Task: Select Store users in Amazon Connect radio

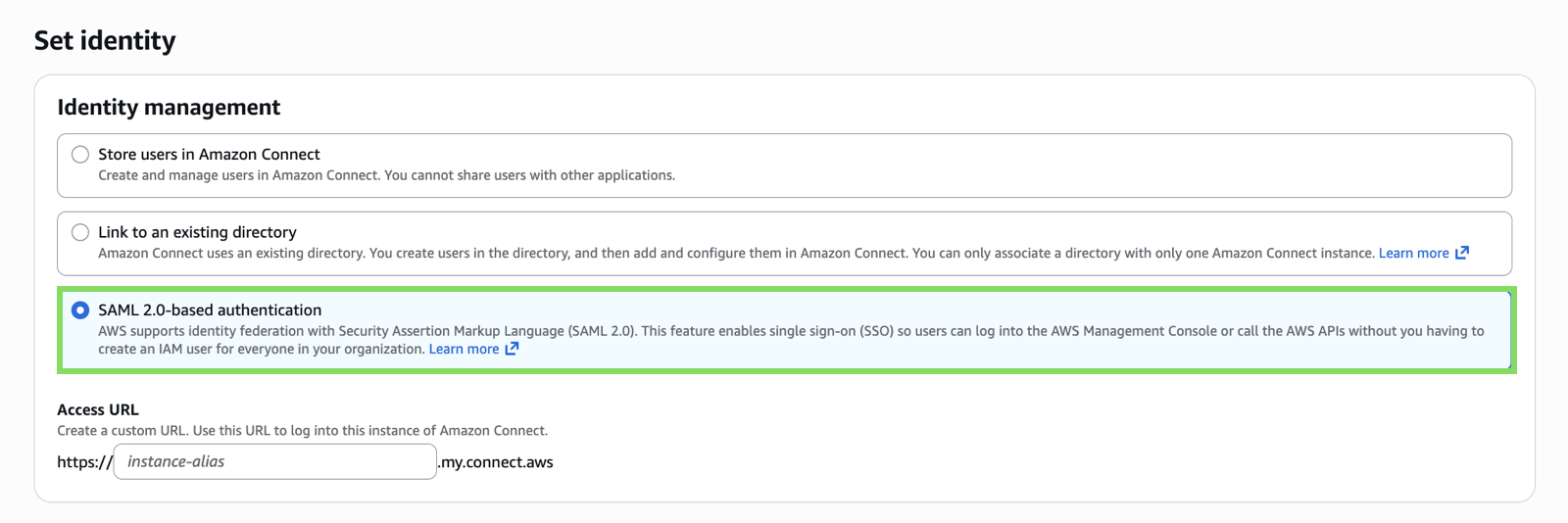Action: pos(80,155)
